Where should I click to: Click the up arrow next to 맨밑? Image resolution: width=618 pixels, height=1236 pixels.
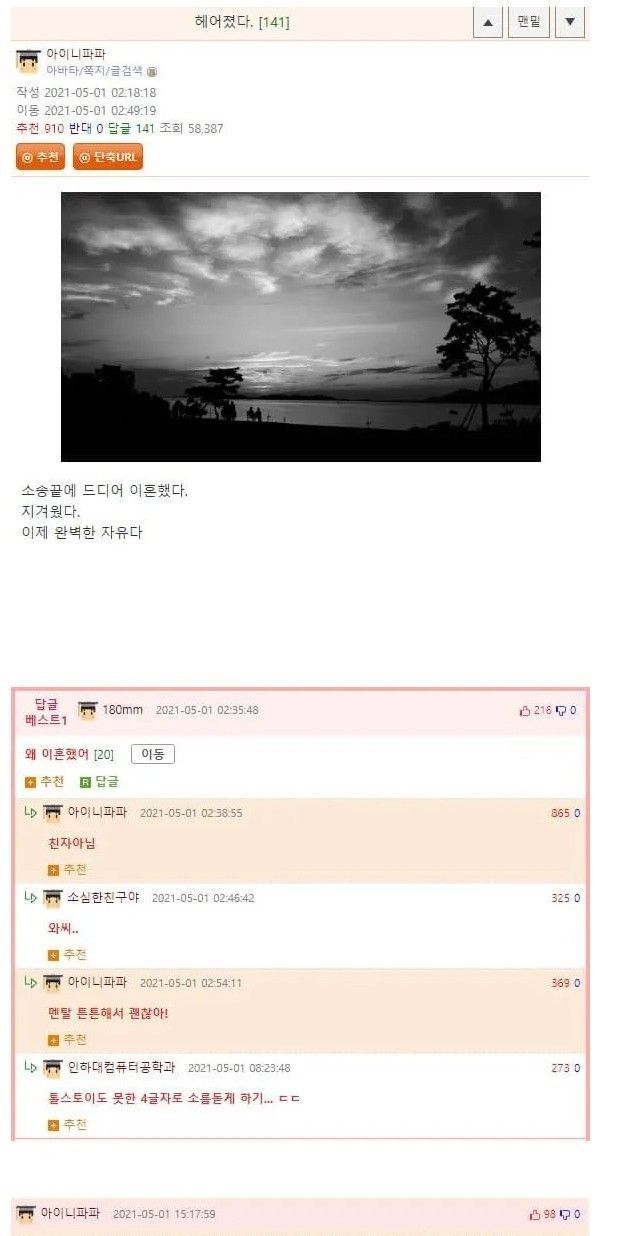click(x=487, y=22)
